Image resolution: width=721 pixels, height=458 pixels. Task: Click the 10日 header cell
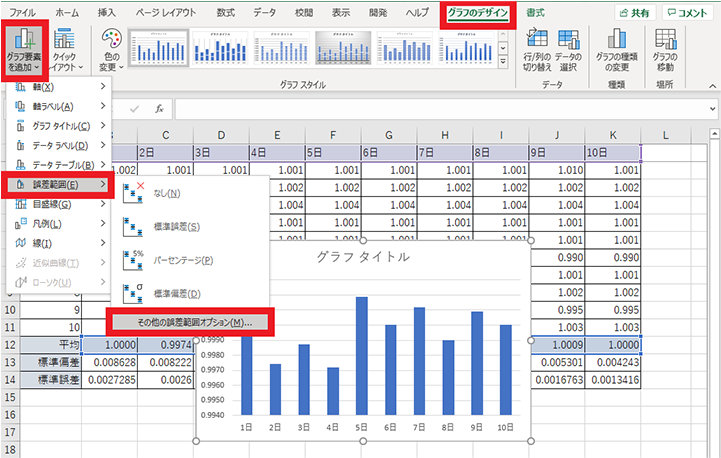(613, 153)
